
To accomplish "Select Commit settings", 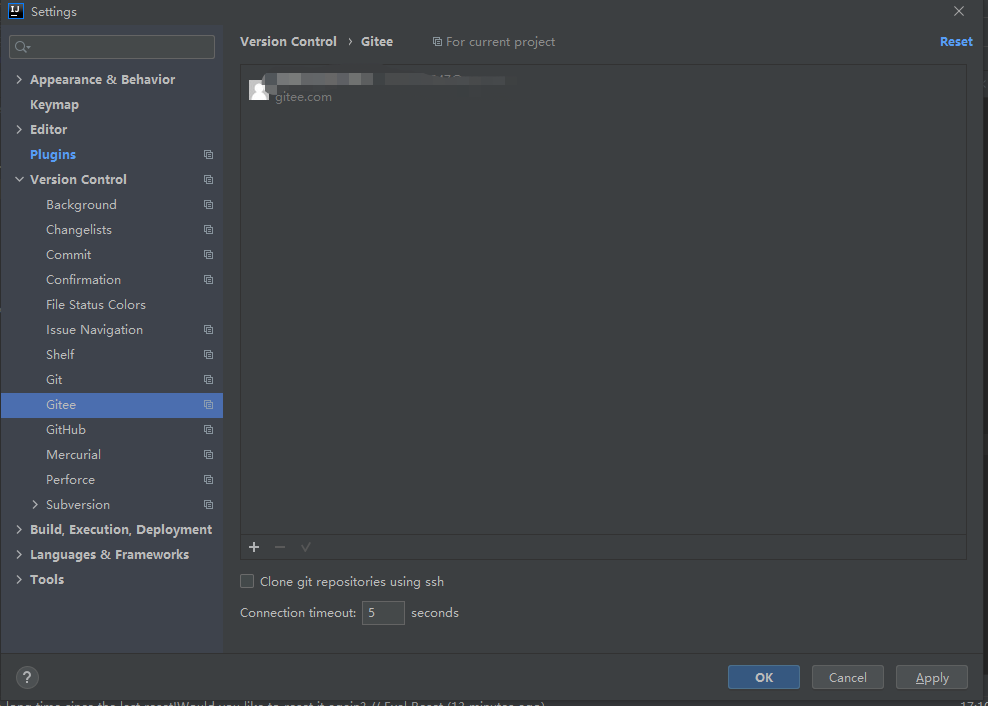I will (x=69, y=255).
